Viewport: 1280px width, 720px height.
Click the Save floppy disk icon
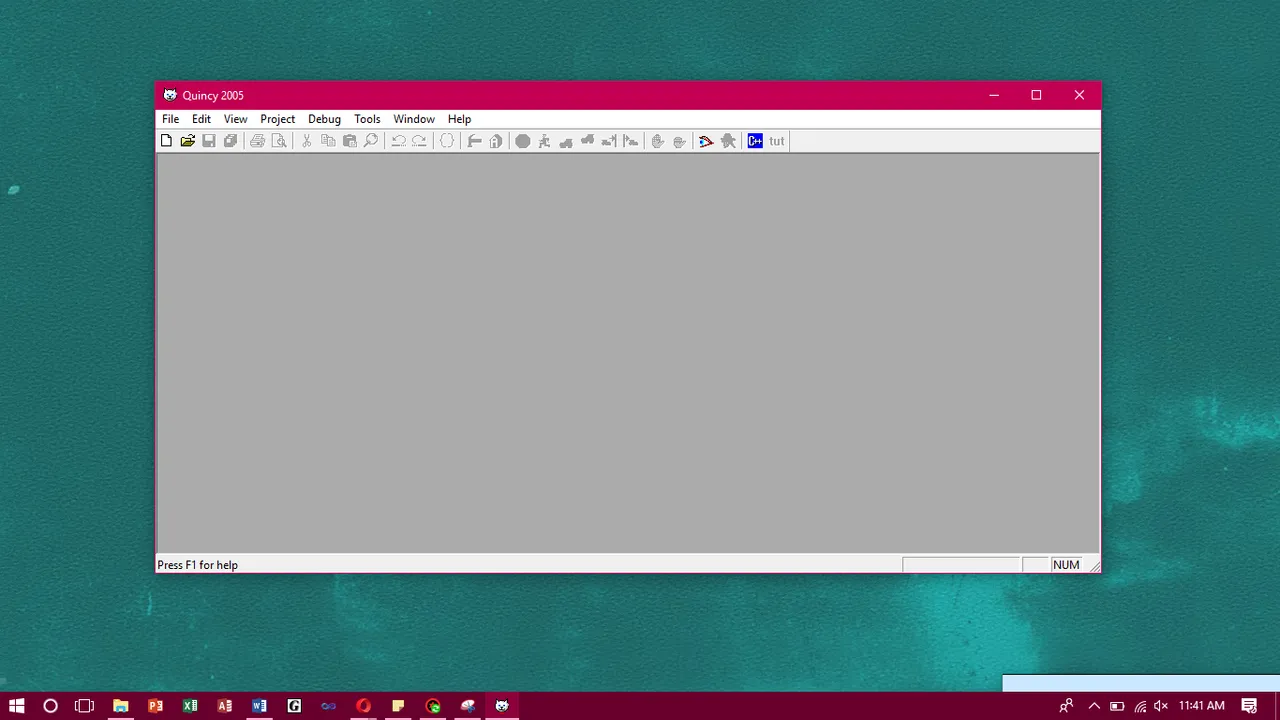(x=209, y=141)
